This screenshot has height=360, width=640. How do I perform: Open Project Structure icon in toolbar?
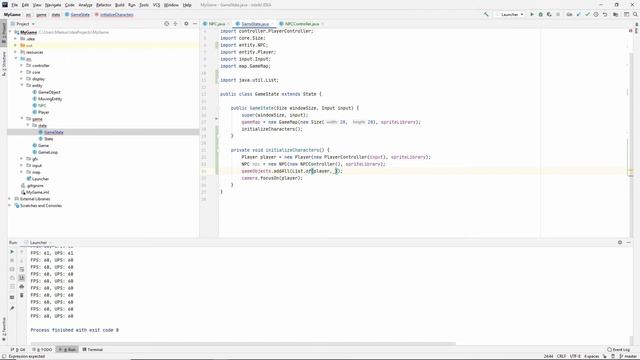[x=616, y=14]
